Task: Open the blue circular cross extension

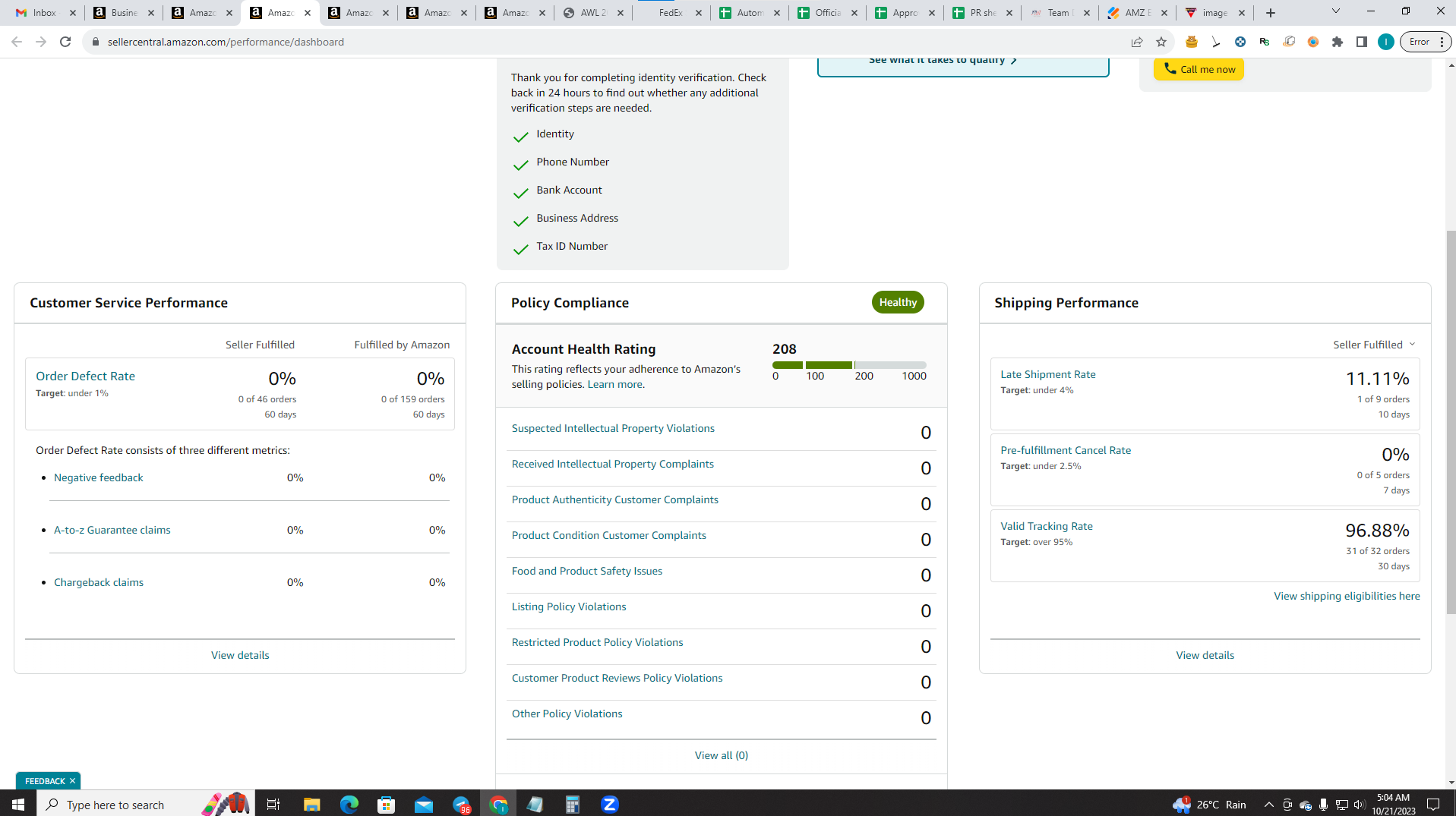Action: pyautogui.click(x=1240, y=42)
